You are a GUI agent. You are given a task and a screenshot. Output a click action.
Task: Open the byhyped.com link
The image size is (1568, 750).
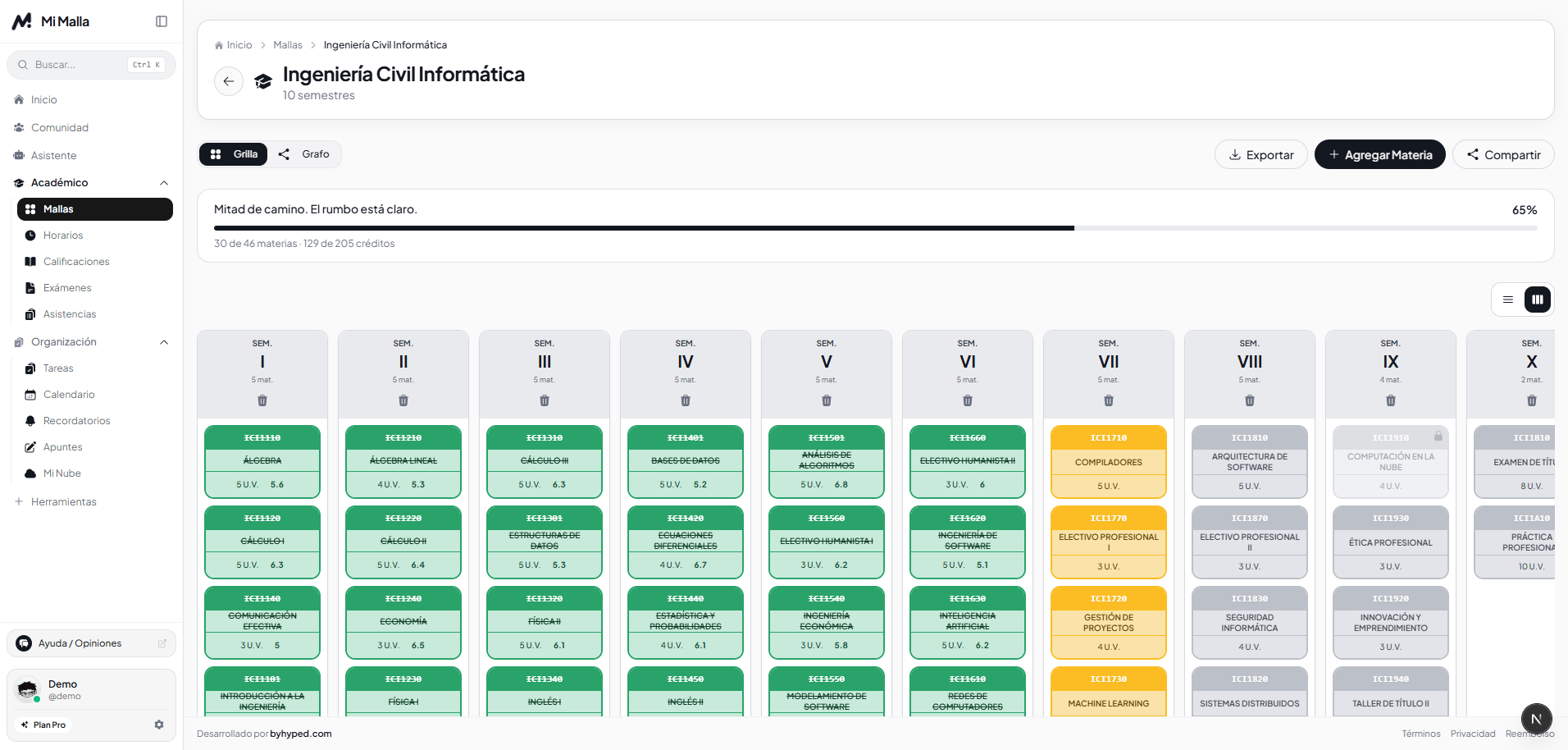click(x=301, y=734)
